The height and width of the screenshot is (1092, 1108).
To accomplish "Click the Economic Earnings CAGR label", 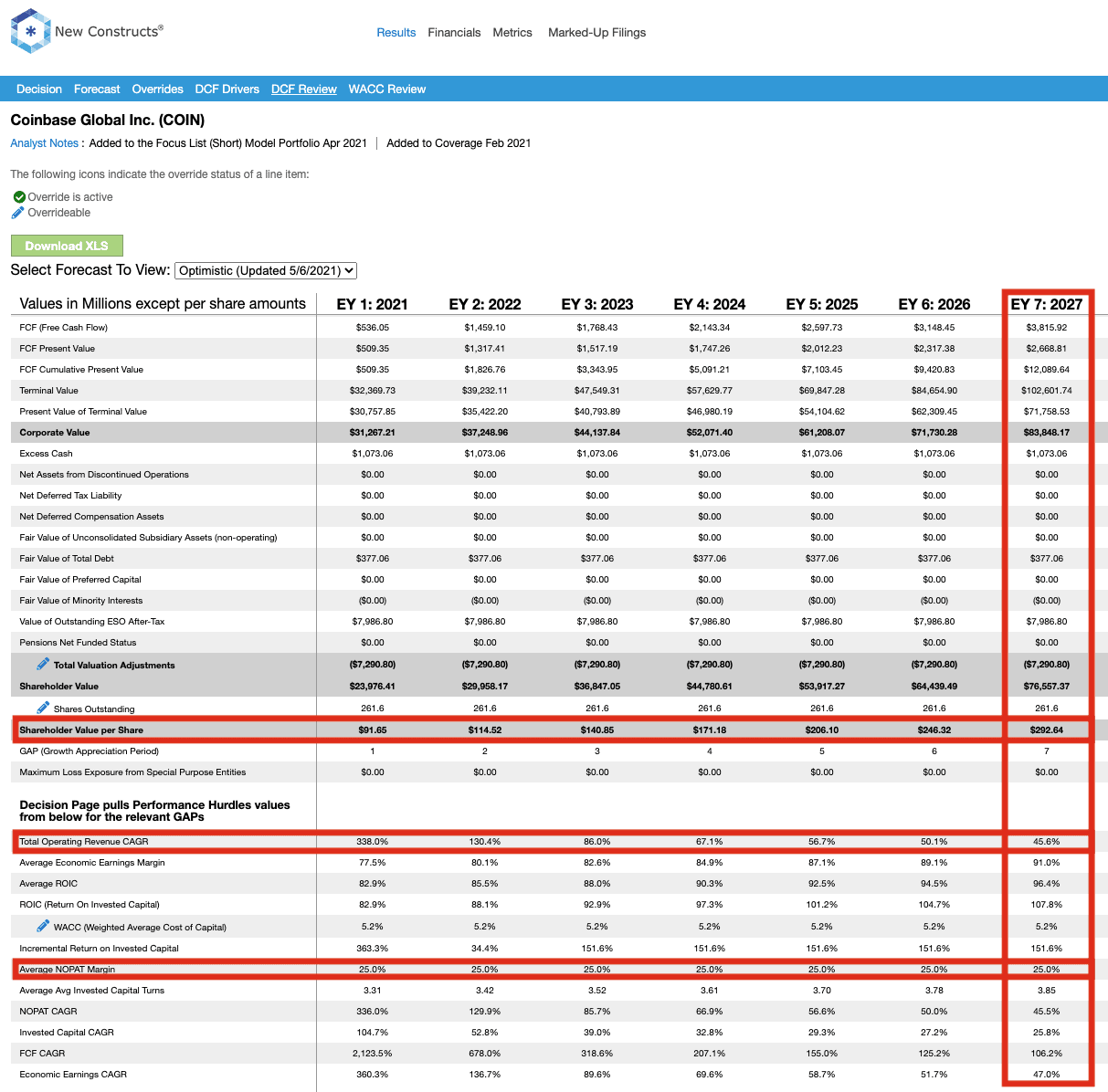I will [x=73, y=1075].
